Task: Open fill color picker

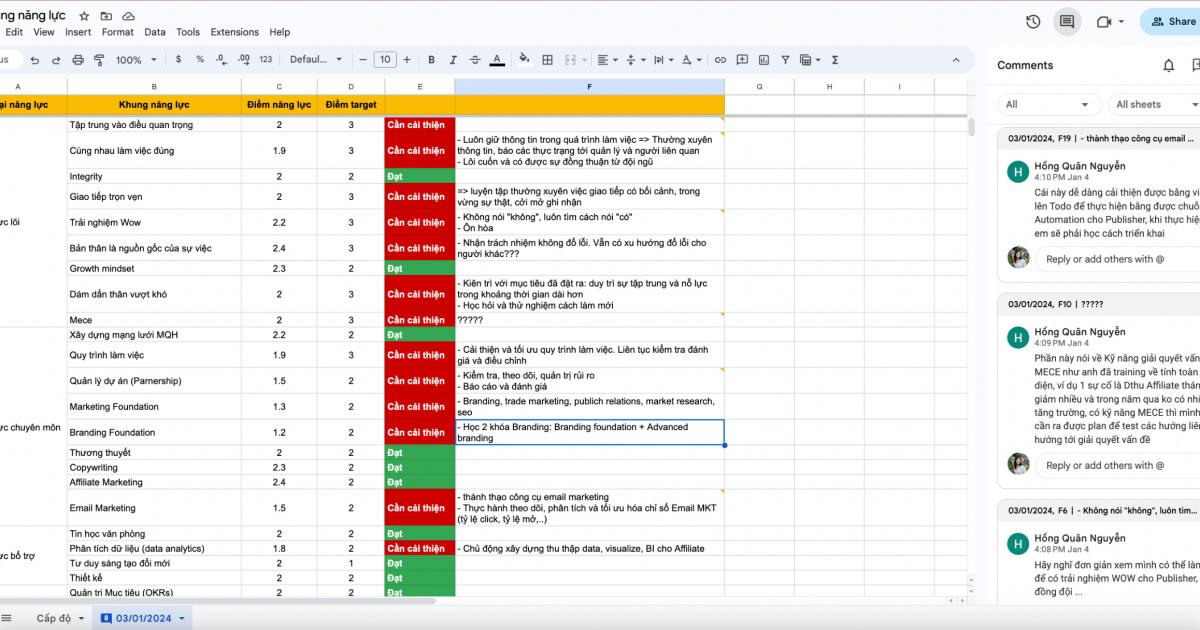Action: point(525,60)
